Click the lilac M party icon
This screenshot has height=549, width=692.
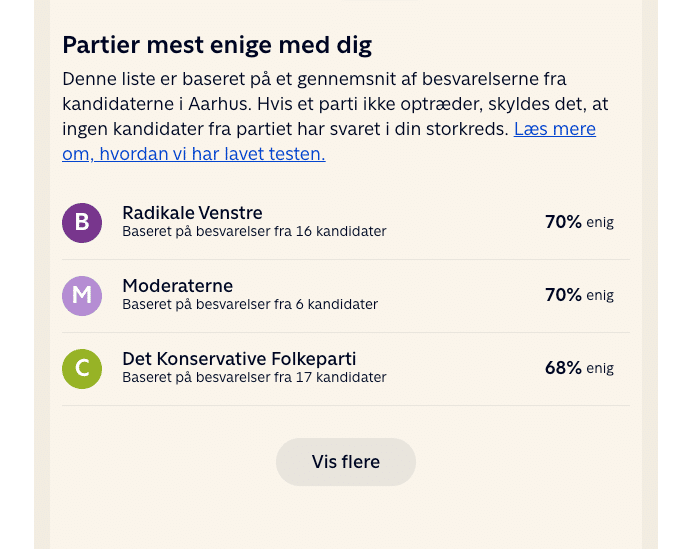click(x=82, y=295)
